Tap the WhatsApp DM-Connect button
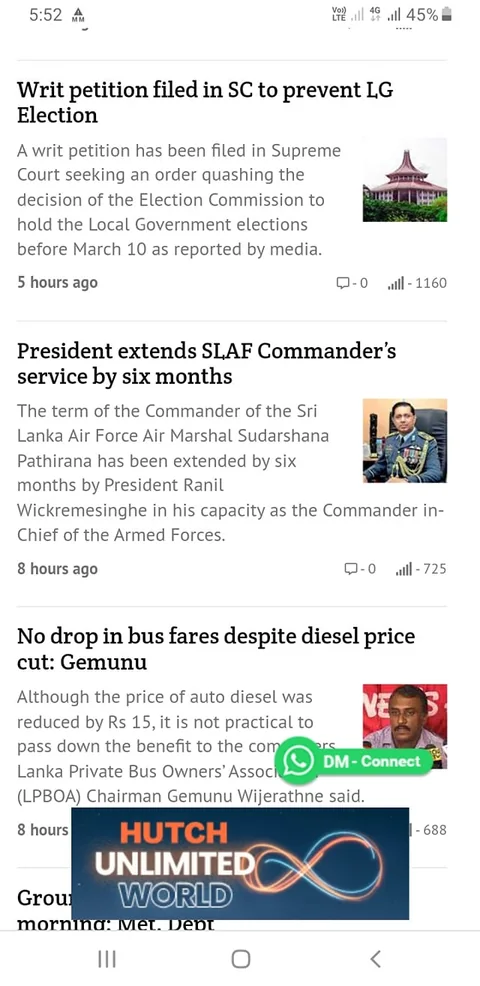 354,761
